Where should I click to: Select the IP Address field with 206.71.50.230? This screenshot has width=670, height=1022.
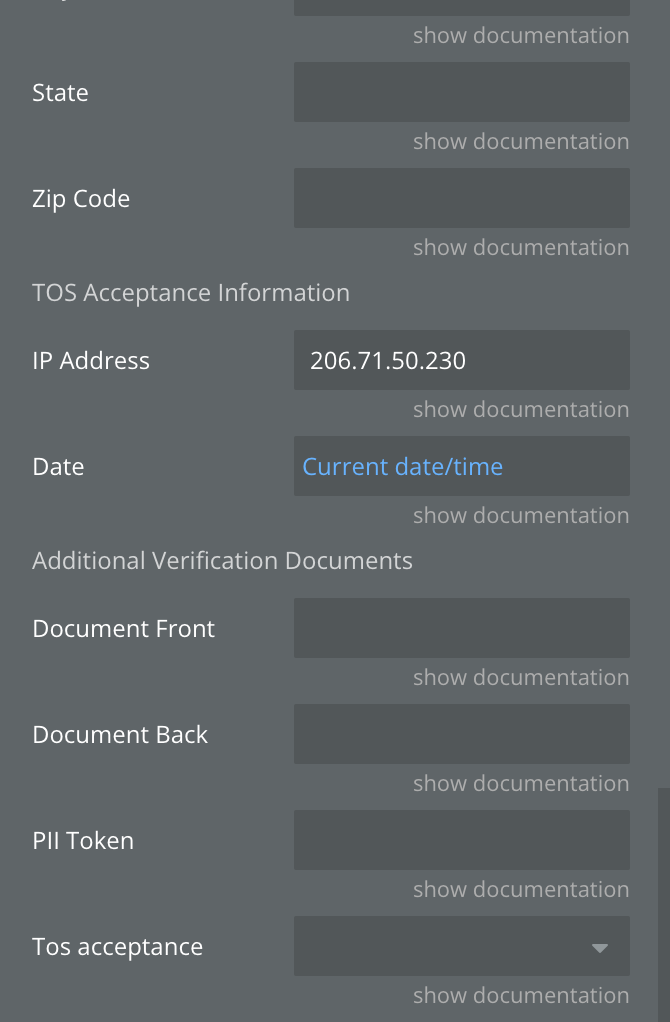[x=461, y=360]
